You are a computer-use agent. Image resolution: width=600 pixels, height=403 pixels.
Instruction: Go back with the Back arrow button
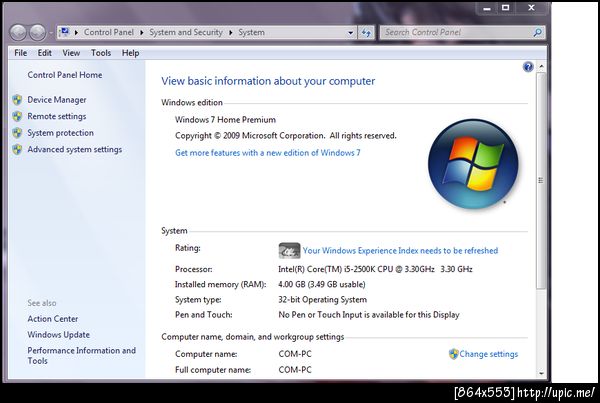(18, 33)
